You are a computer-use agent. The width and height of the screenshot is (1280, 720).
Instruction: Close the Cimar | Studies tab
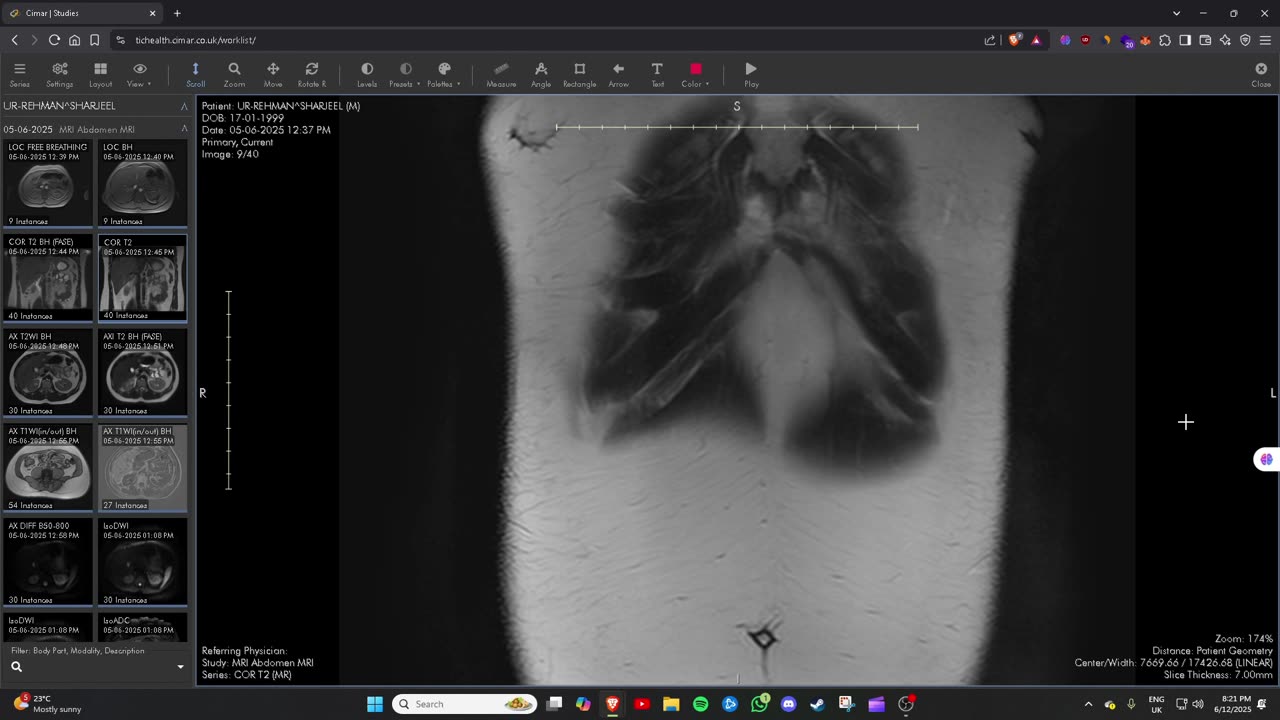coord(153,13)
